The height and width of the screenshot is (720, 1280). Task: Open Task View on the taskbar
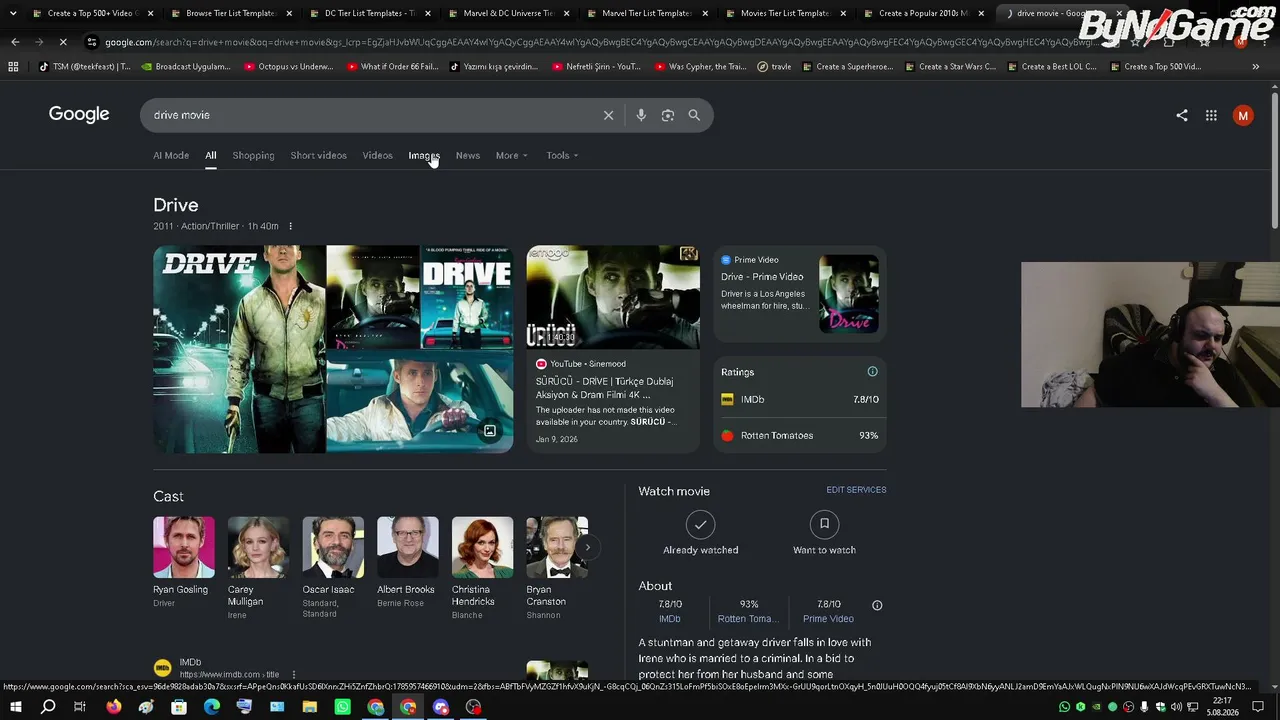80,707
